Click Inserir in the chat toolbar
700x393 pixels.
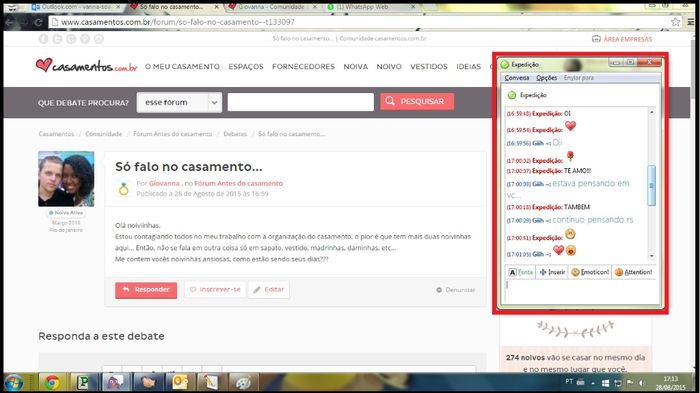tap(552, 272)
